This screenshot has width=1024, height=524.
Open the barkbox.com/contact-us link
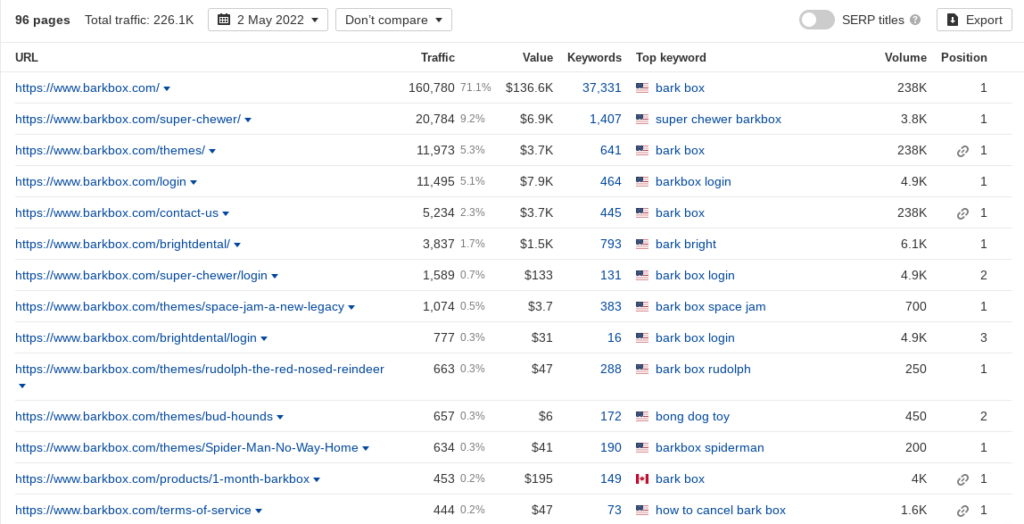tap(117, 213)
